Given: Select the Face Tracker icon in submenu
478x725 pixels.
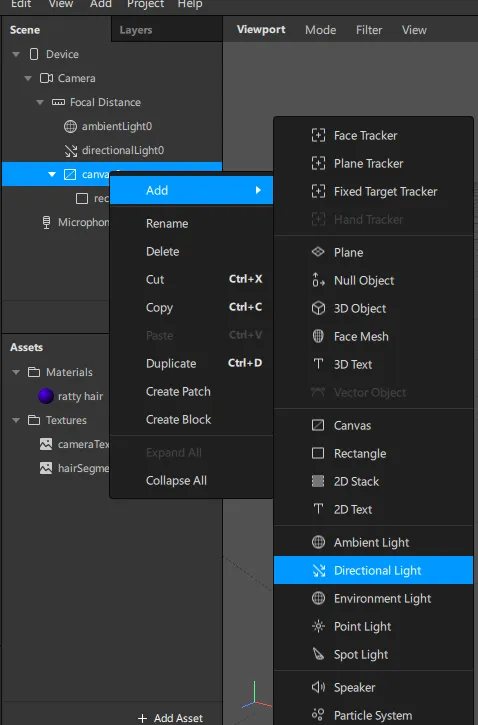Looking at the screenshot, I should point(318,135).
